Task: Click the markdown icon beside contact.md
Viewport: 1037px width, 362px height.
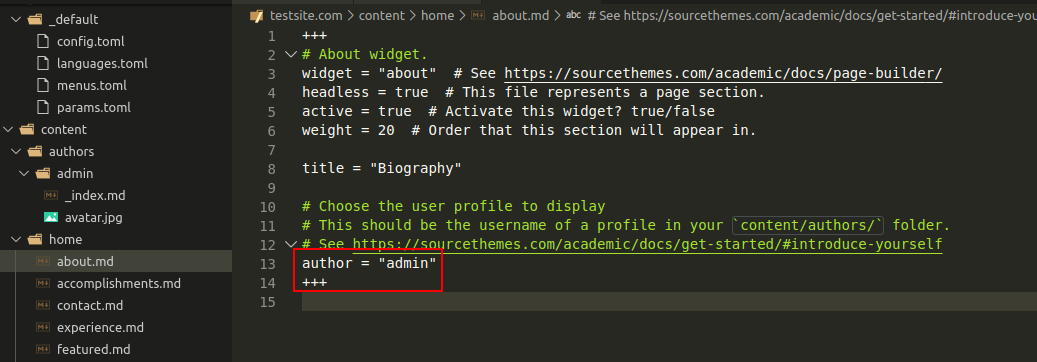Action: (43, 305)
